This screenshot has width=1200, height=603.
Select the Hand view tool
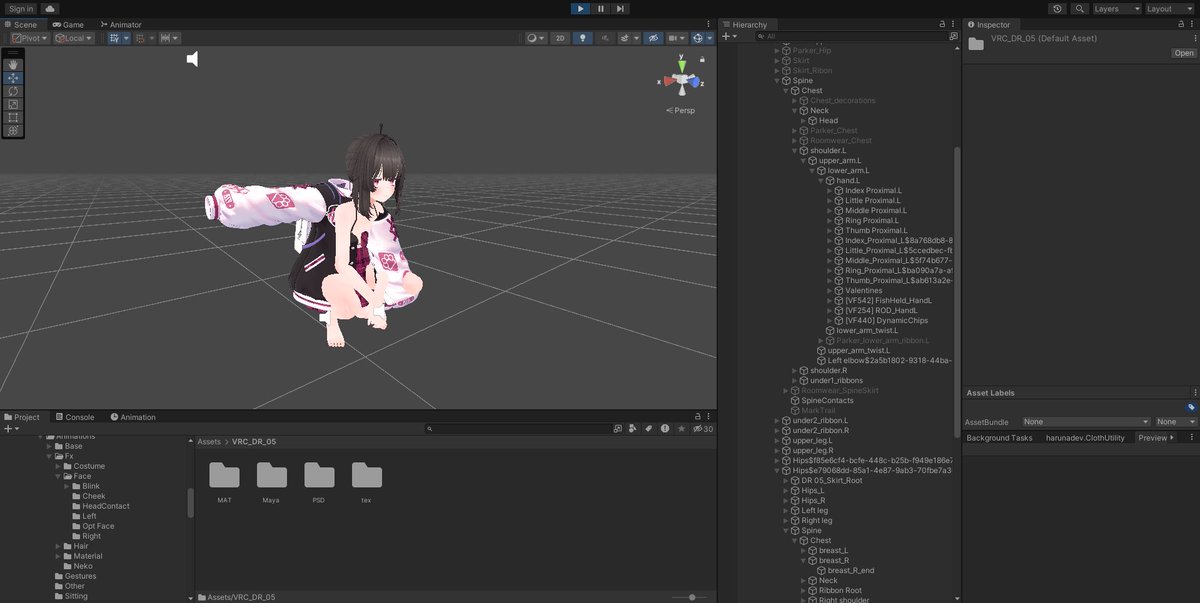(13, 64)
